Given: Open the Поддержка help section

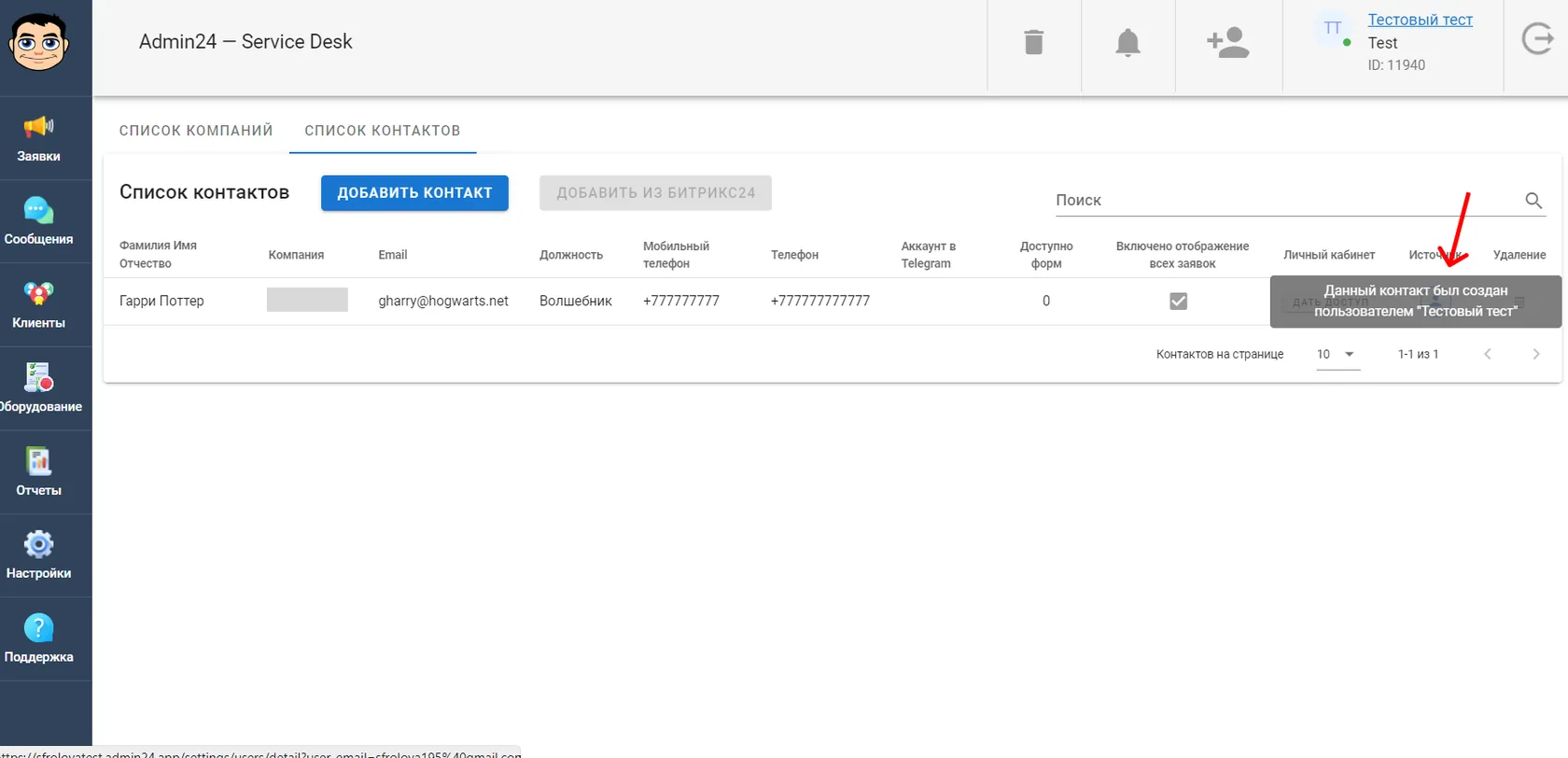Looking at the screenshot, I should (x=38, y=639).
